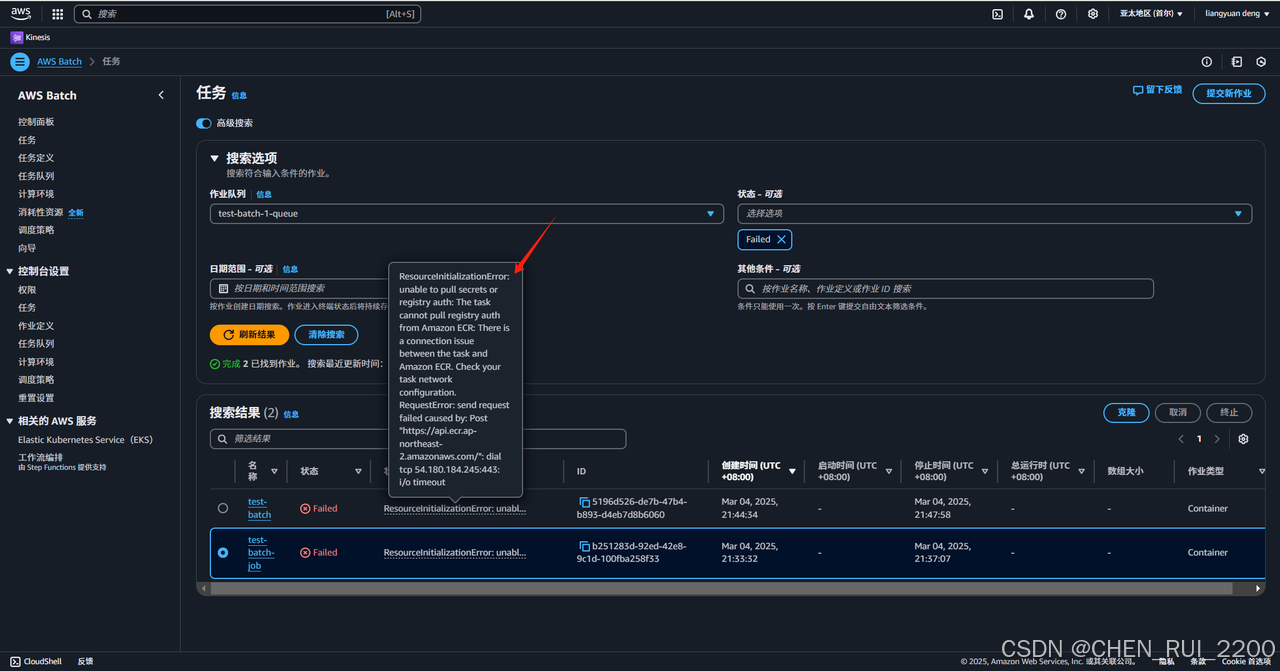Viewport: 1280px width, 671px height.
Task: Open the AWS services grid menu
Action: click(x=57, y=14)
